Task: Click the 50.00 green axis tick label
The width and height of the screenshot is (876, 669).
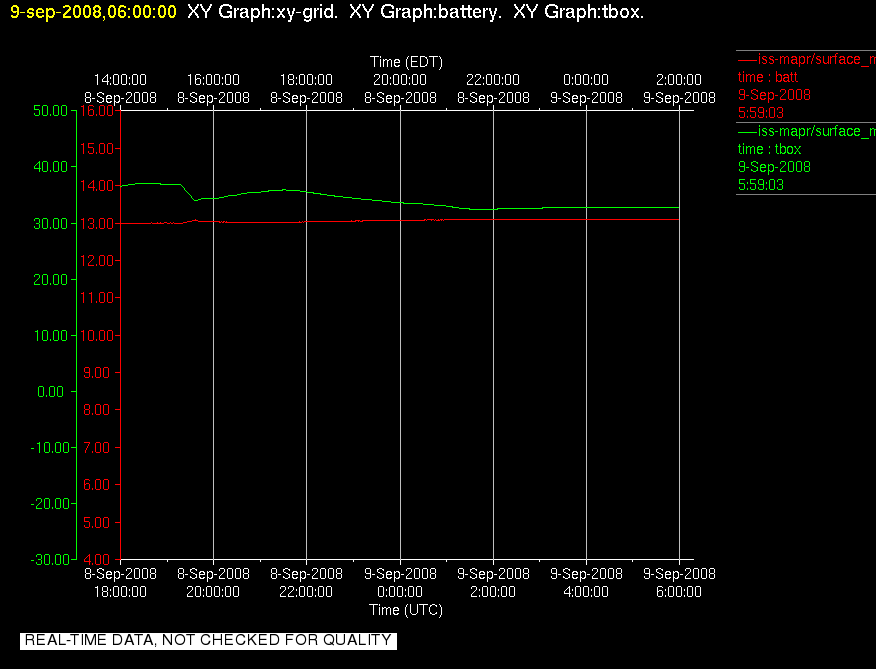Action: [x=50, y=111]
